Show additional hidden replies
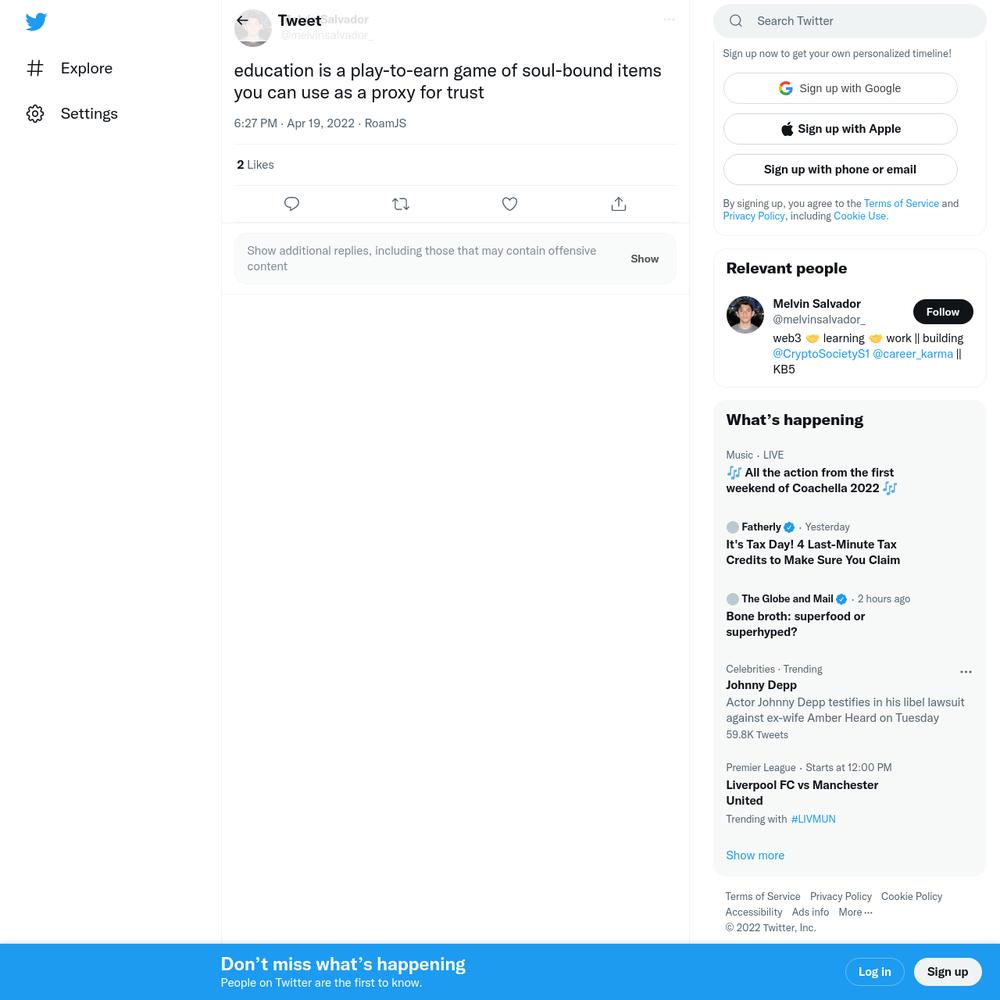The image size is (1000, 1000). pos(644,259)
